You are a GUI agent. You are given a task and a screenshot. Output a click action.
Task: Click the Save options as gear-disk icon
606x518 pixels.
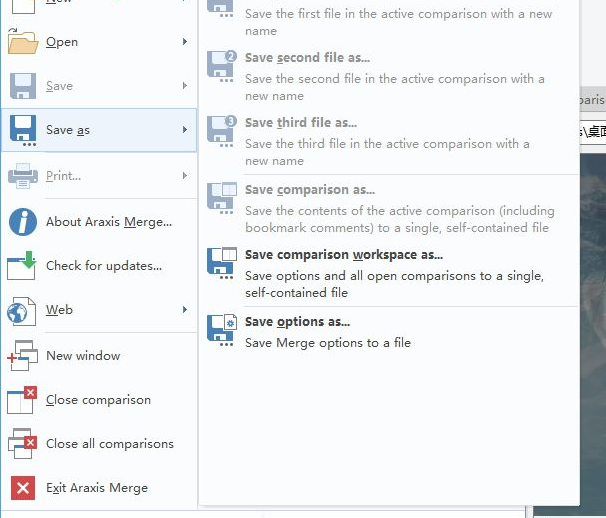pyautogui.click(x=222, y=330)
